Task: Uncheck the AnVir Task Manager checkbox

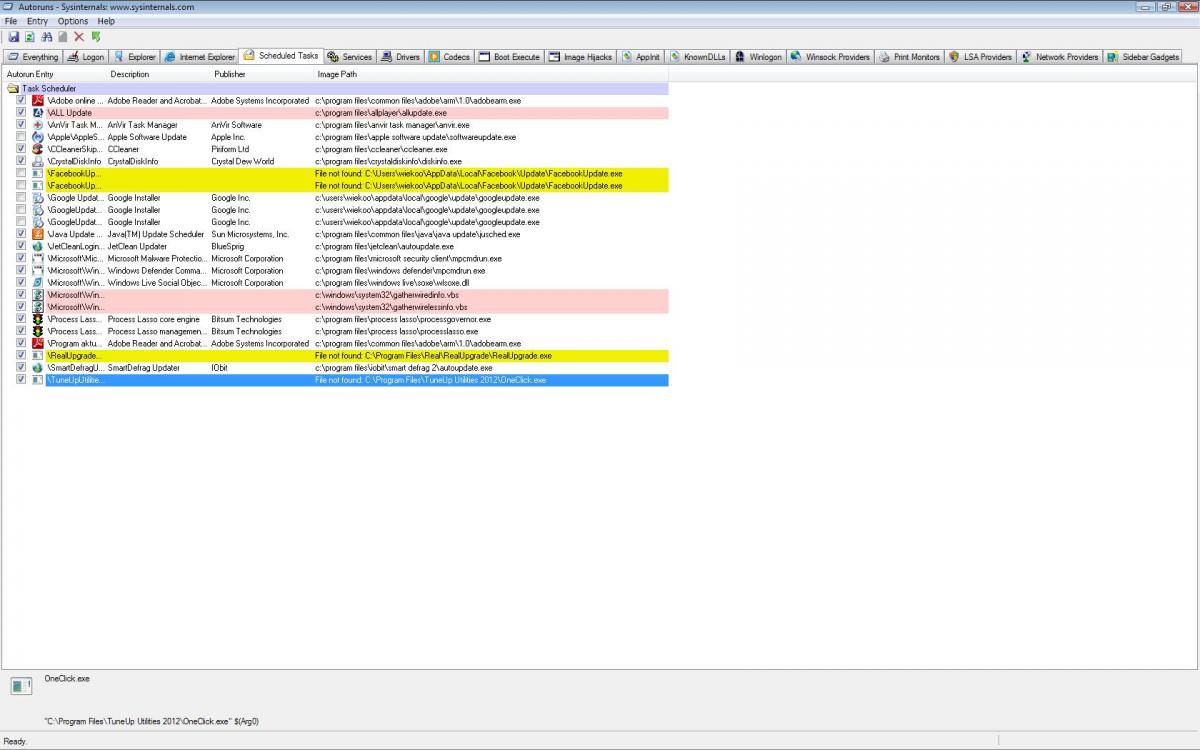Action: point(22,125)
